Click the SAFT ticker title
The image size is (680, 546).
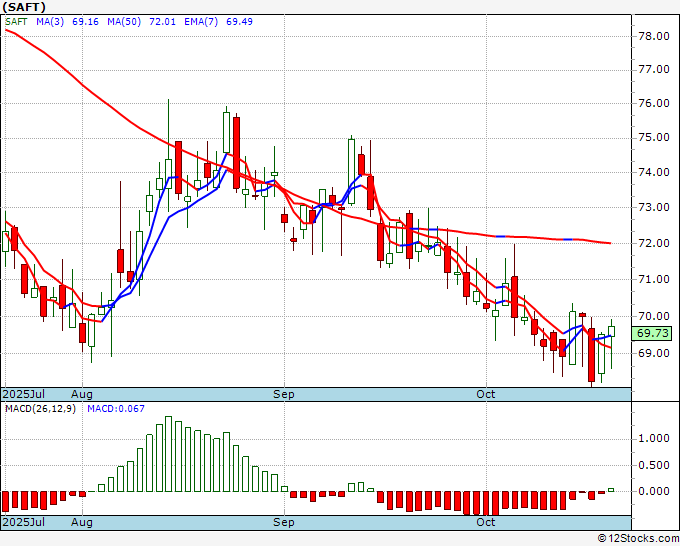(24, 7)
